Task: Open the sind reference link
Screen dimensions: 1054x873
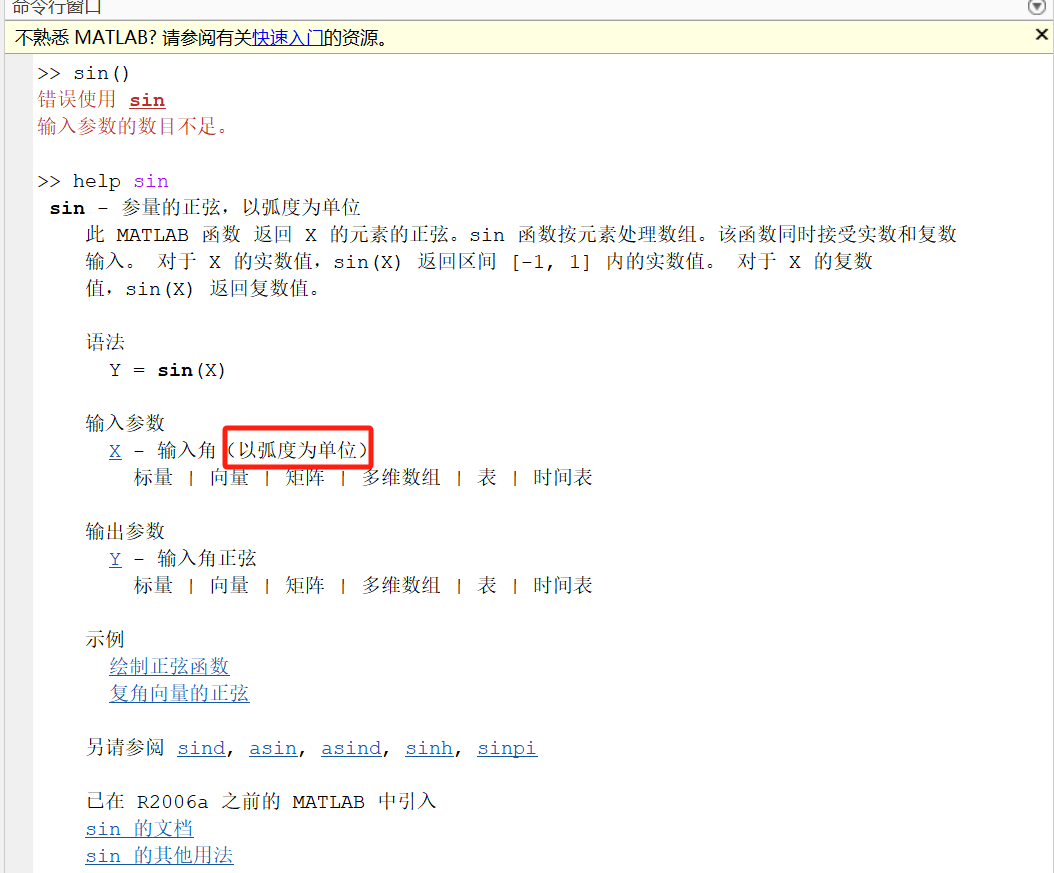Action: pyautogui.click(x=201, y=748)
